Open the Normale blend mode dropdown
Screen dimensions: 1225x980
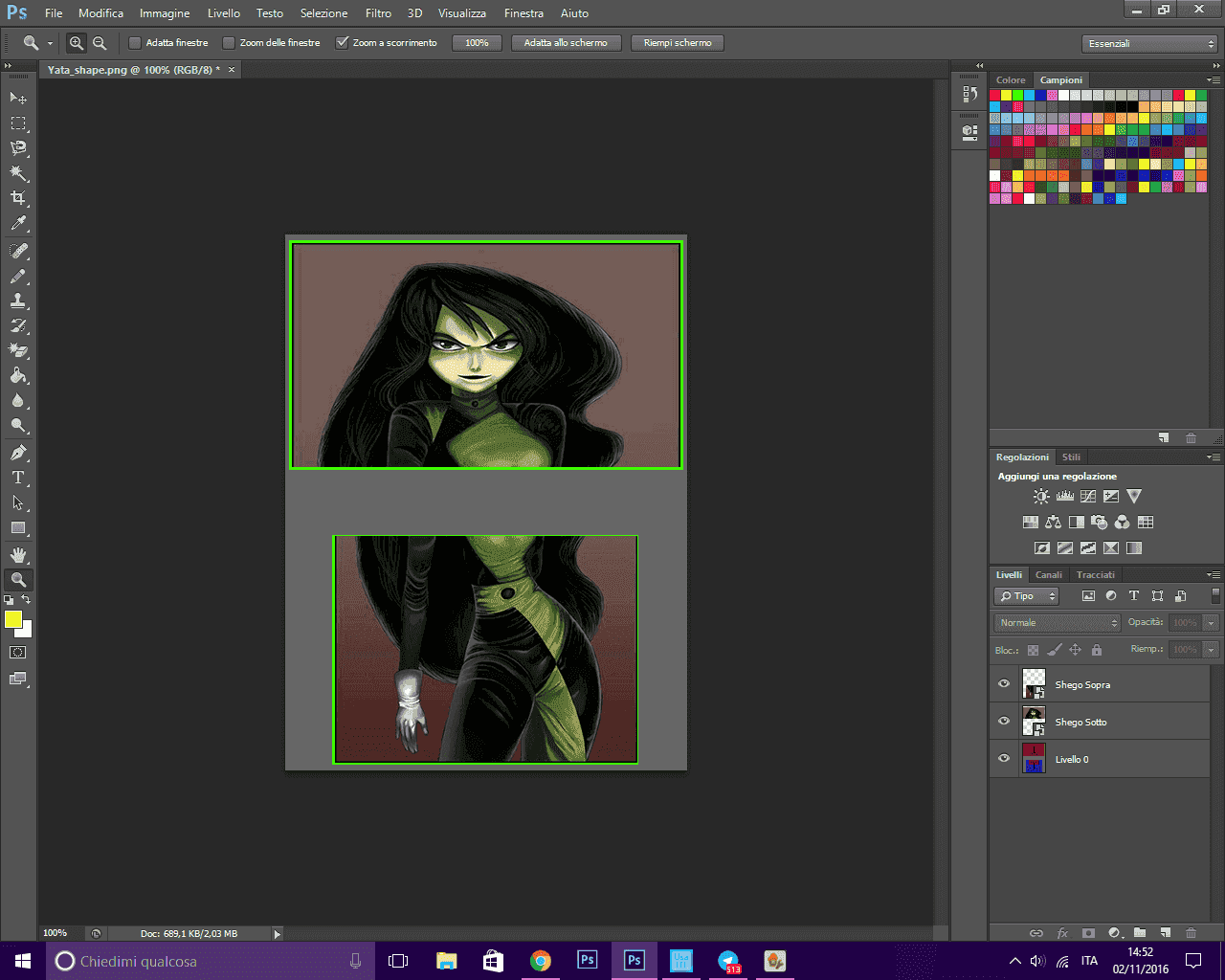coord(1058,623)
